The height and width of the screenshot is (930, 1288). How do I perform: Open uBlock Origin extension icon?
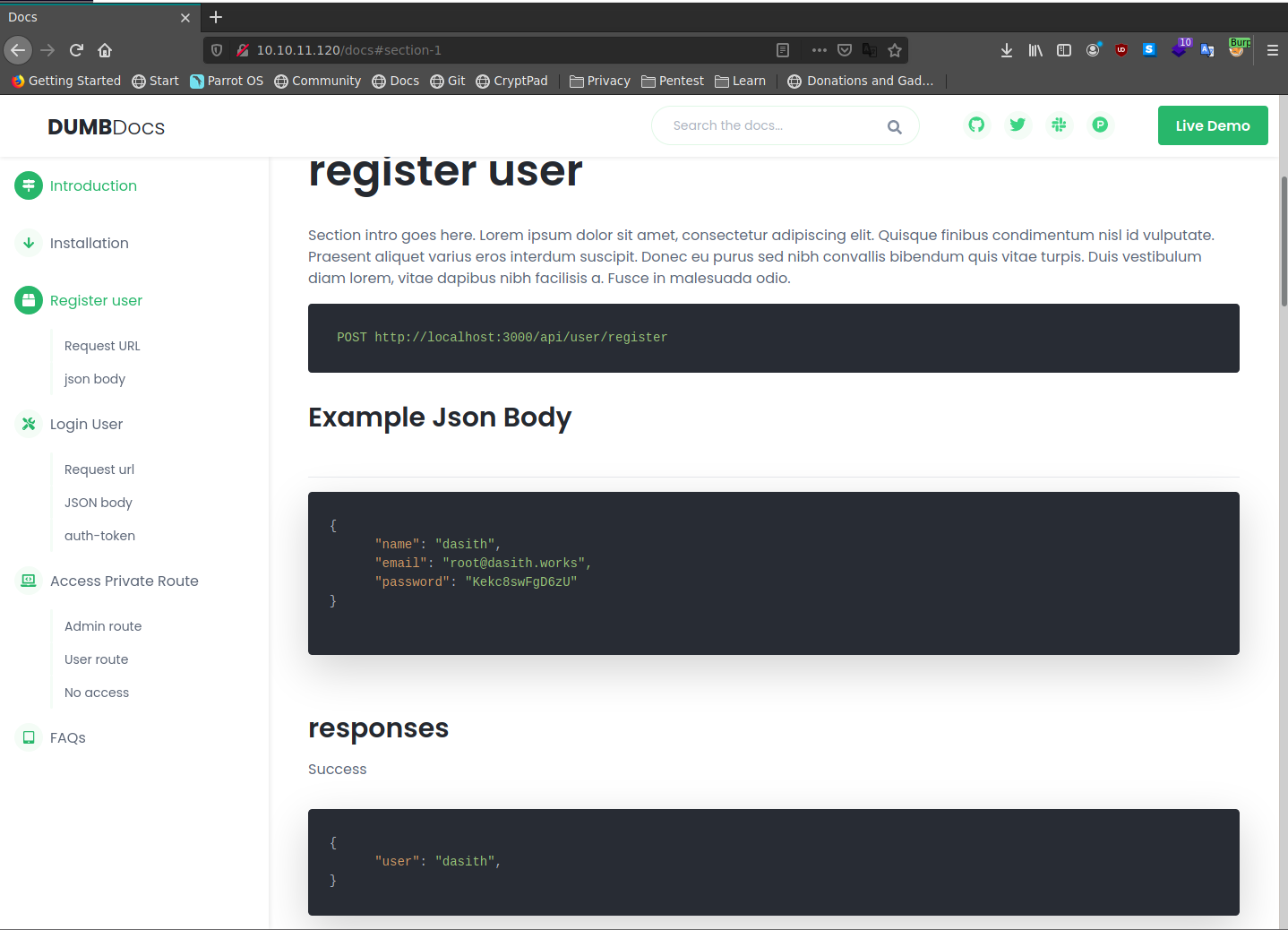(1121, 50)
